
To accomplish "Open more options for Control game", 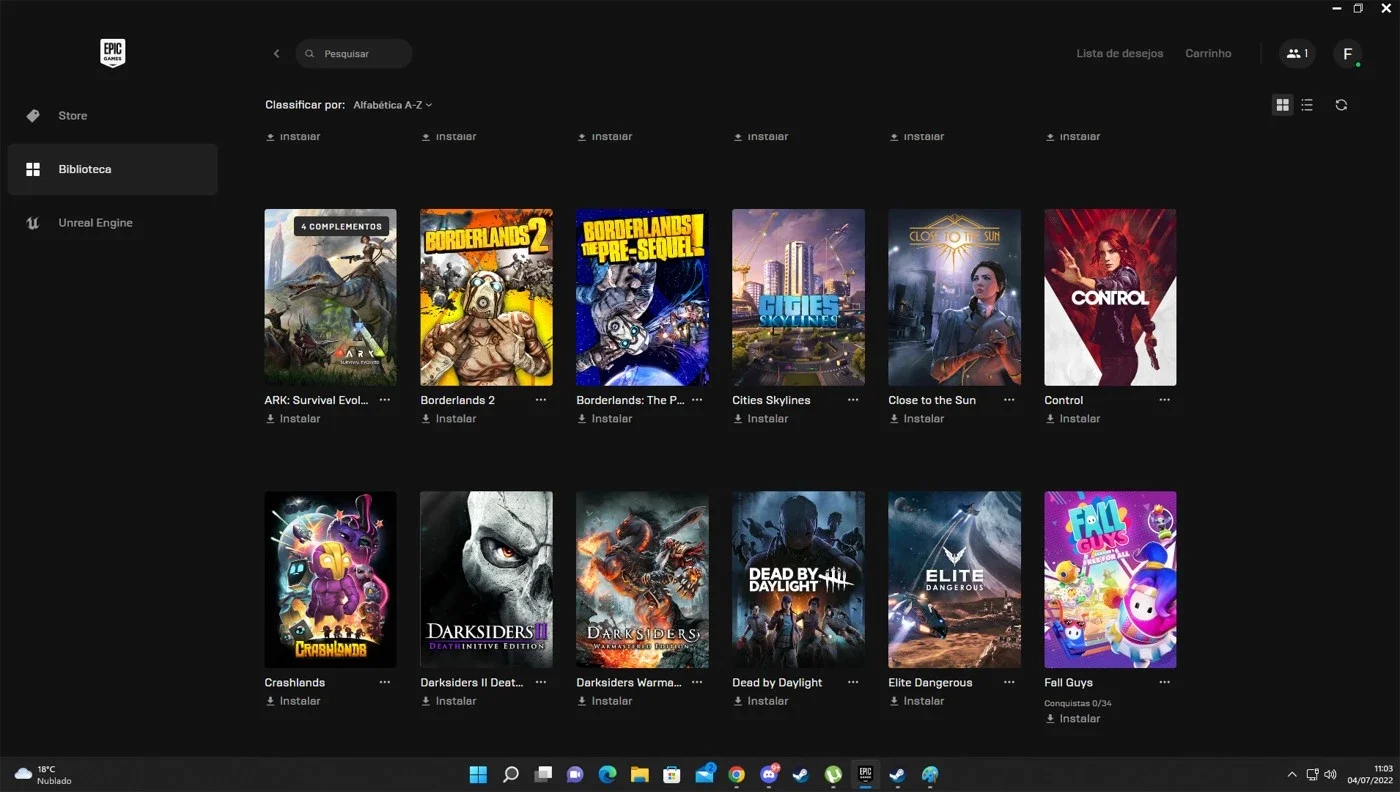I will click(x=1165, y=400).
